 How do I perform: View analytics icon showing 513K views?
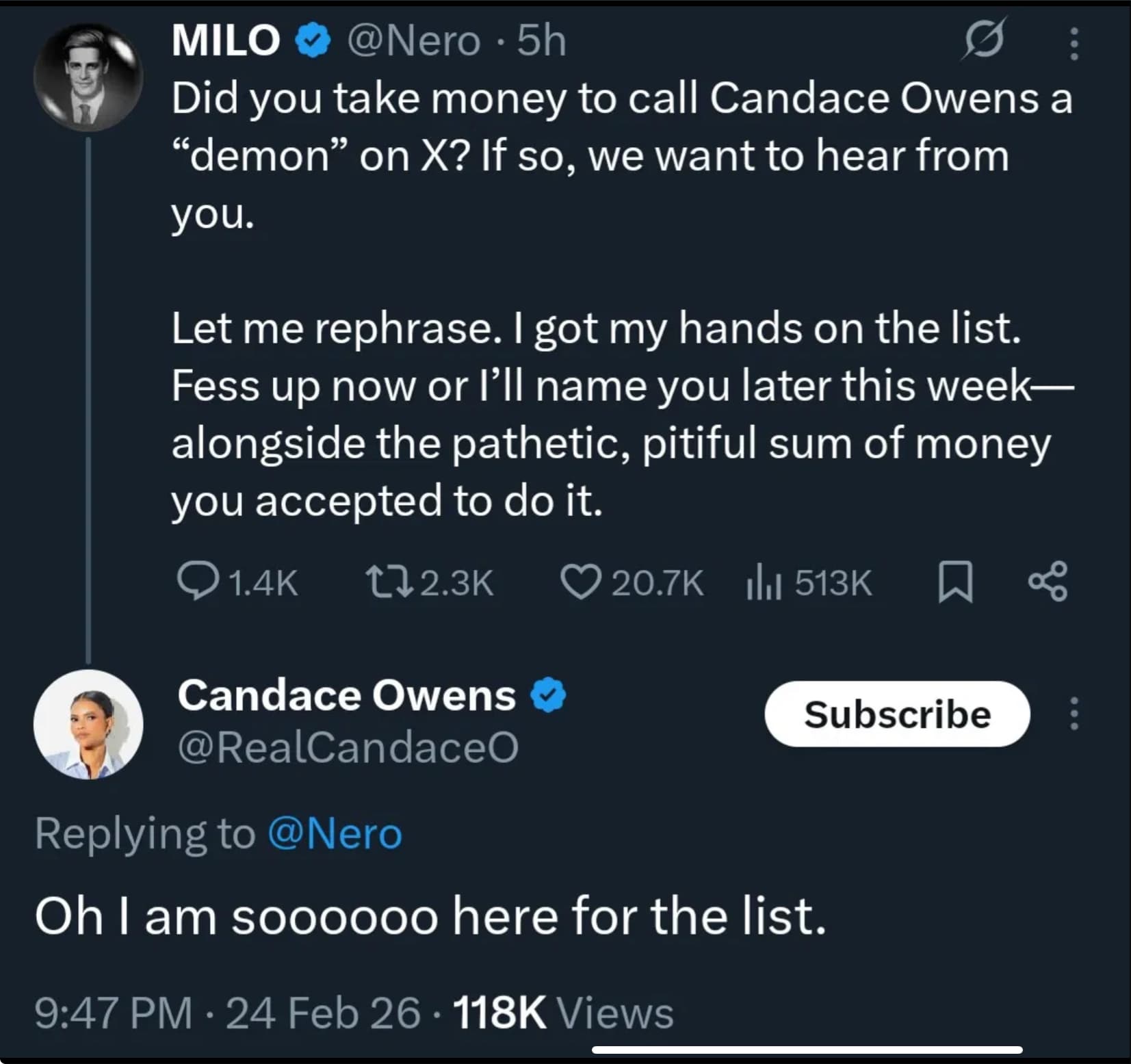[764, 583]
